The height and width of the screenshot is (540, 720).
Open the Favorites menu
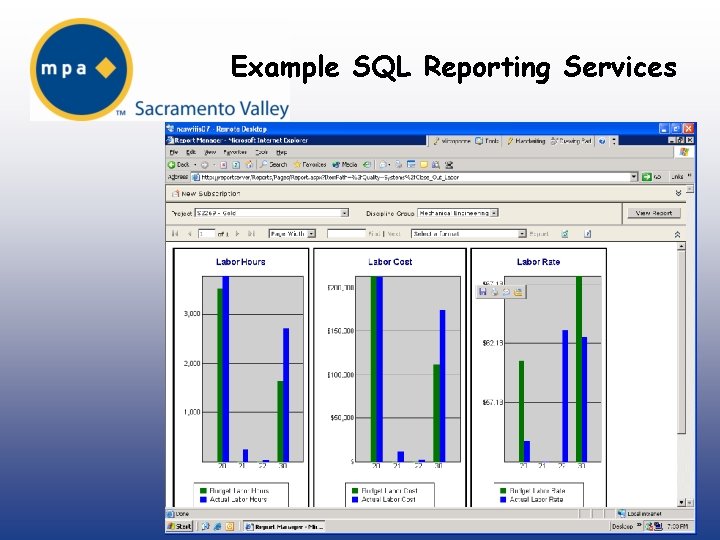coord(235,152)
